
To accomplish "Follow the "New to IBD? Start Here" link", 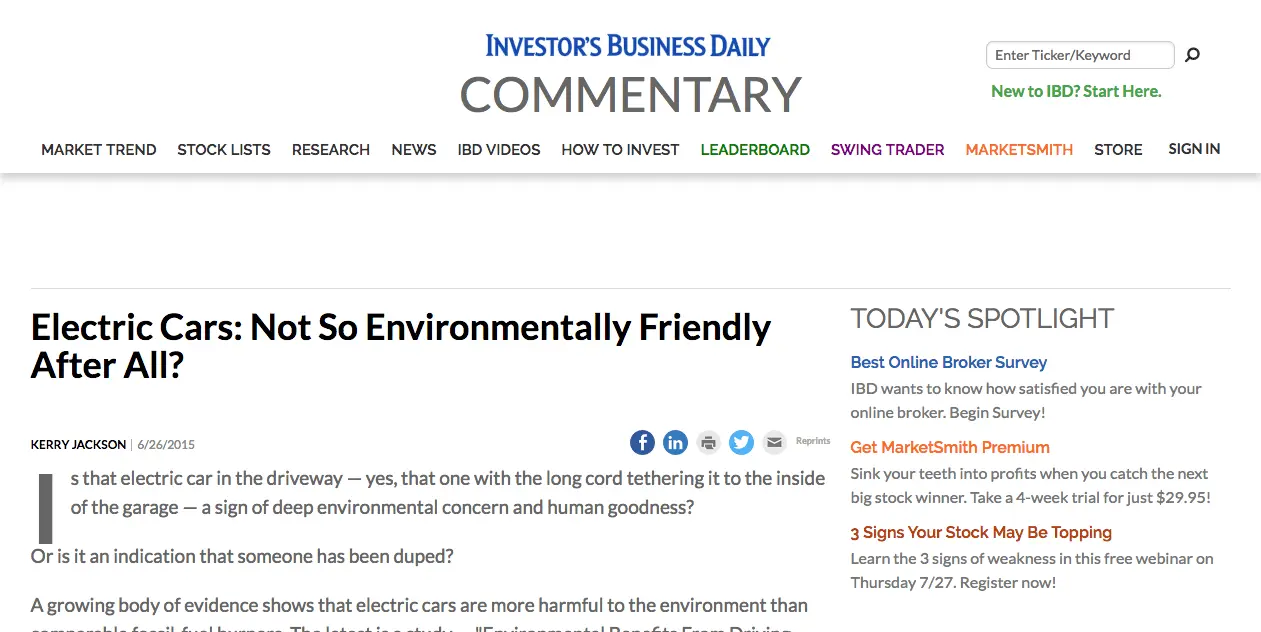I will pos(1076,91).
